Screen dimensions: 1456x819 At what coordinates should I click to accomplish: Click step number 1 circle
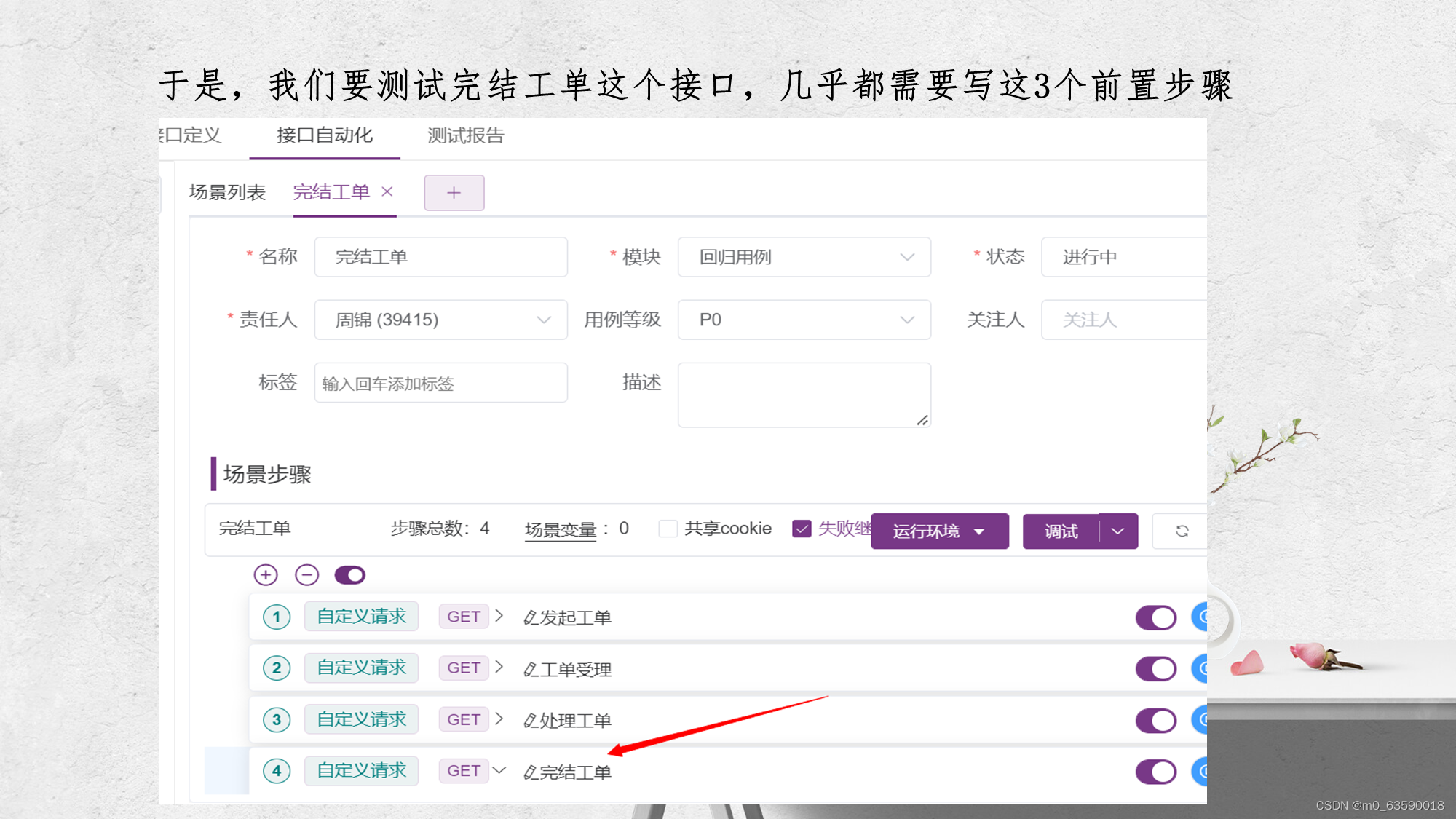277,617
